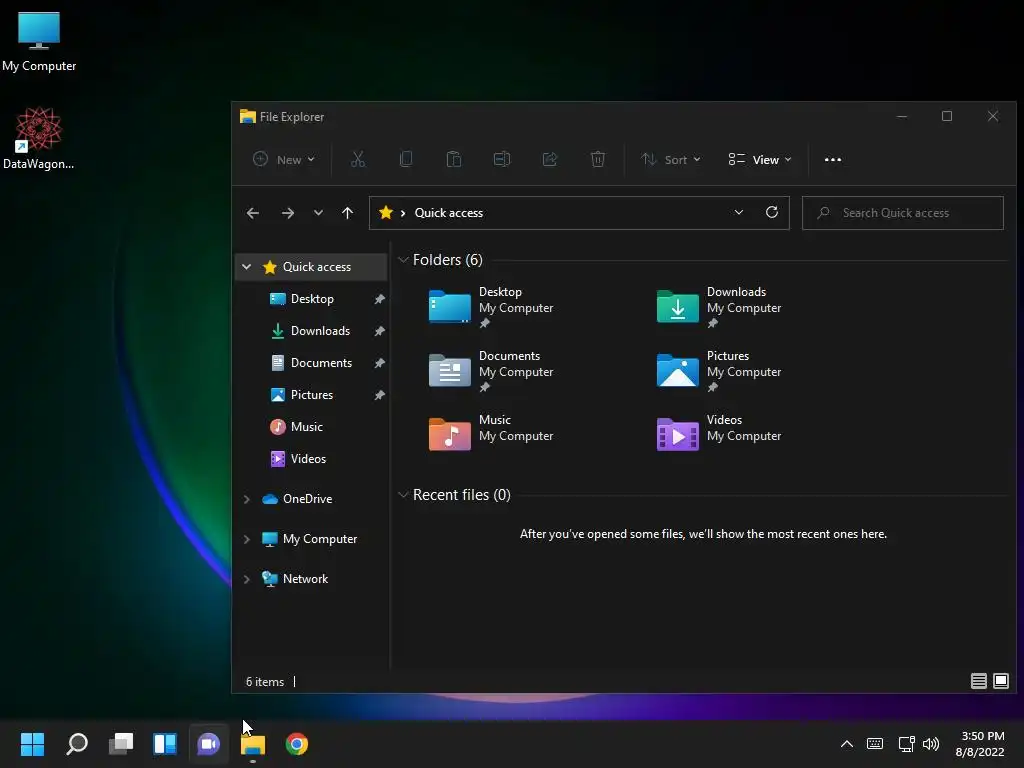Viewport: 1024px width, 768px height.
Task: Switch to details view in status bar
Action: pyautogui.click(x=978, y=681)
